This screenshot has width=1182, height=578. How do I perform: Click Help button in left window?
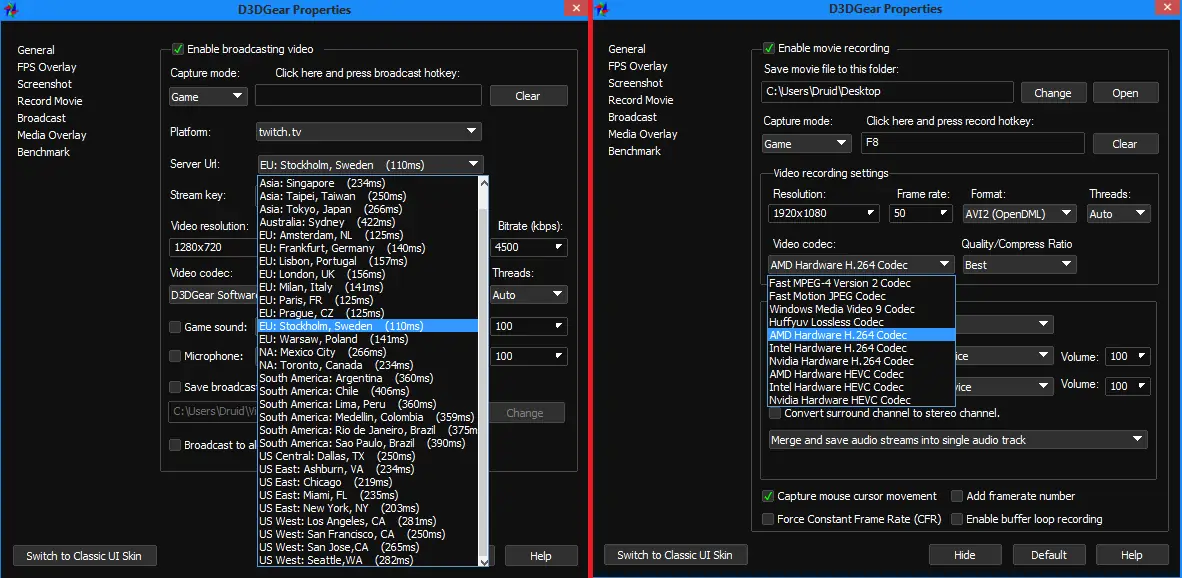click(540, 556)
